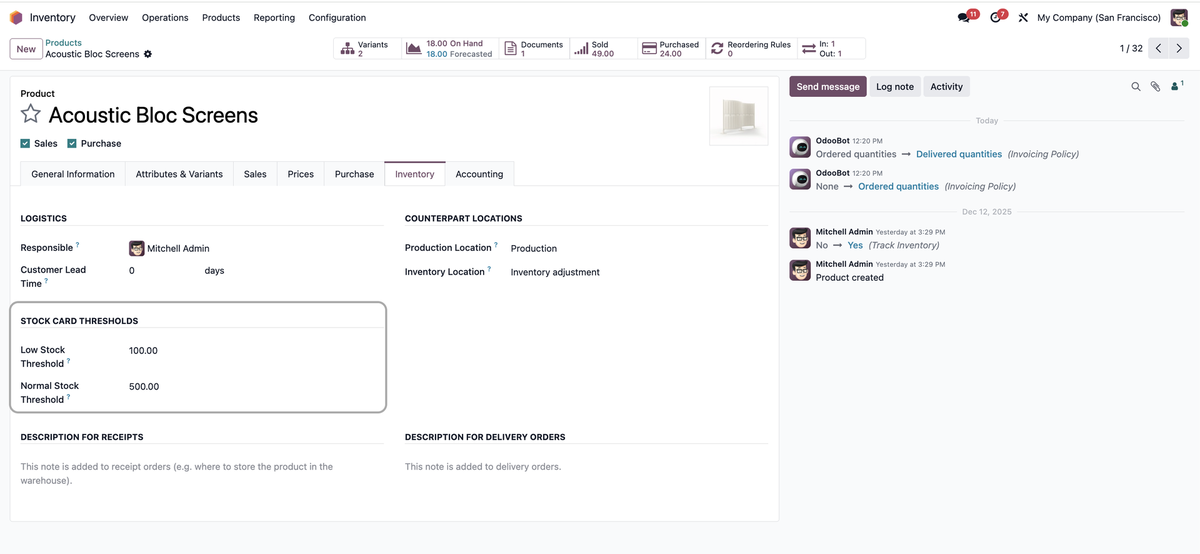Switch to the Prices tab
The image size is (1200, 554).
tap(301, 174)
